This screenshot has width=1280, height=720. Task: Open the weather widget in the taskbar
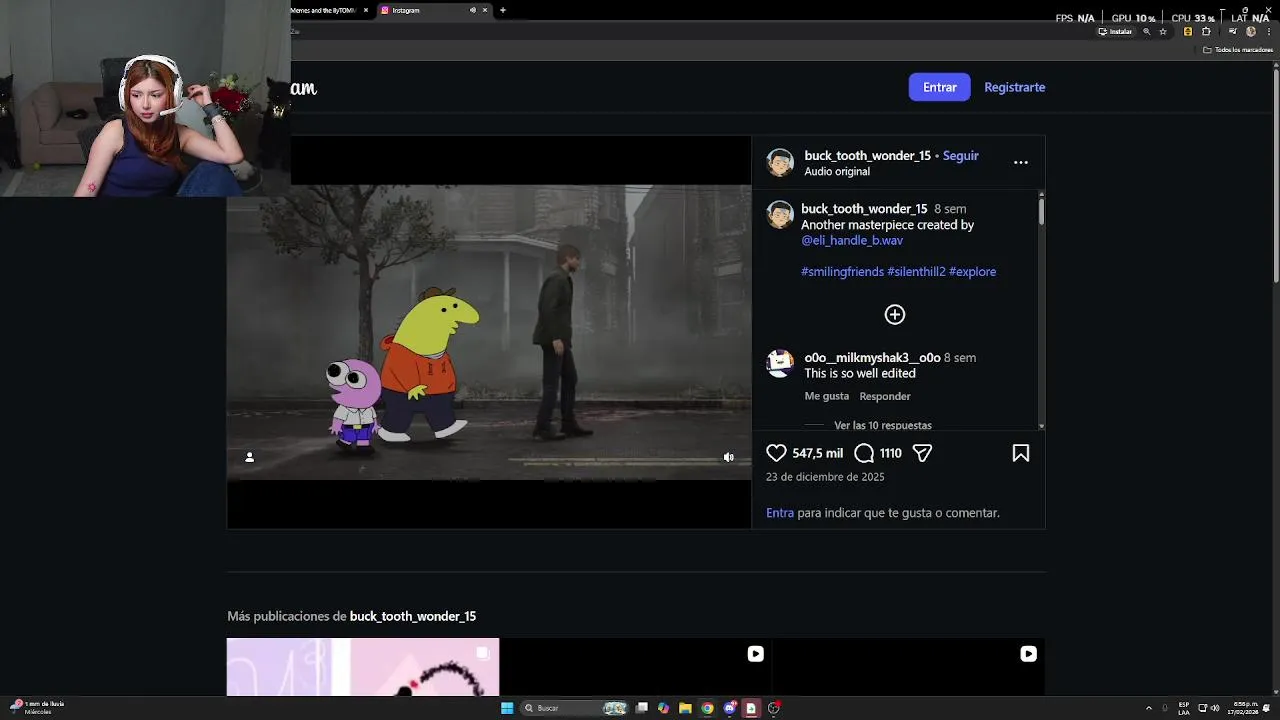click(x=37, y=708)
